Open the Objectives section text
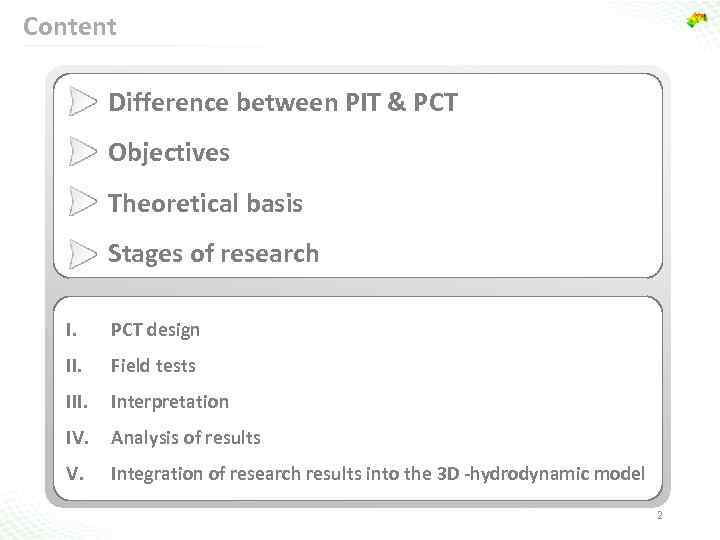 coord(169,153)
